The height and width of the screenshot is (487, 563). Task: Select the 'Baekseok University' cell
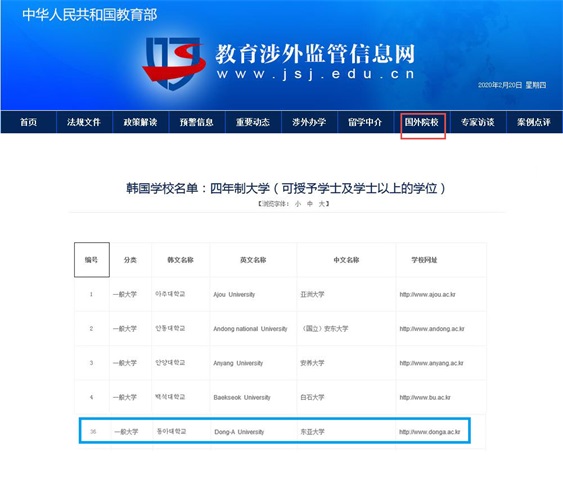(253, 398)
